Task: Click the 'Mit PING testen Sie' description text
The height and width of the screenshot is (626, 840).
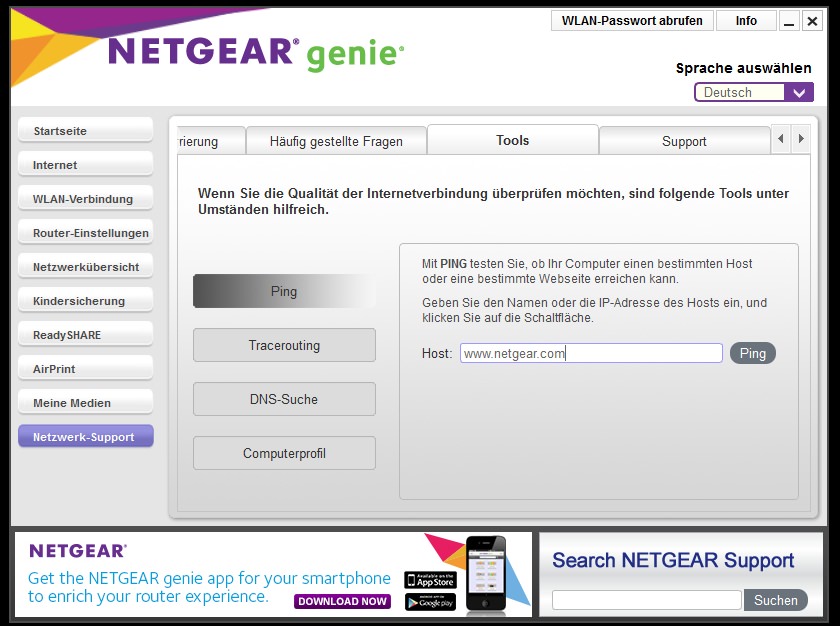Action: 587,271
